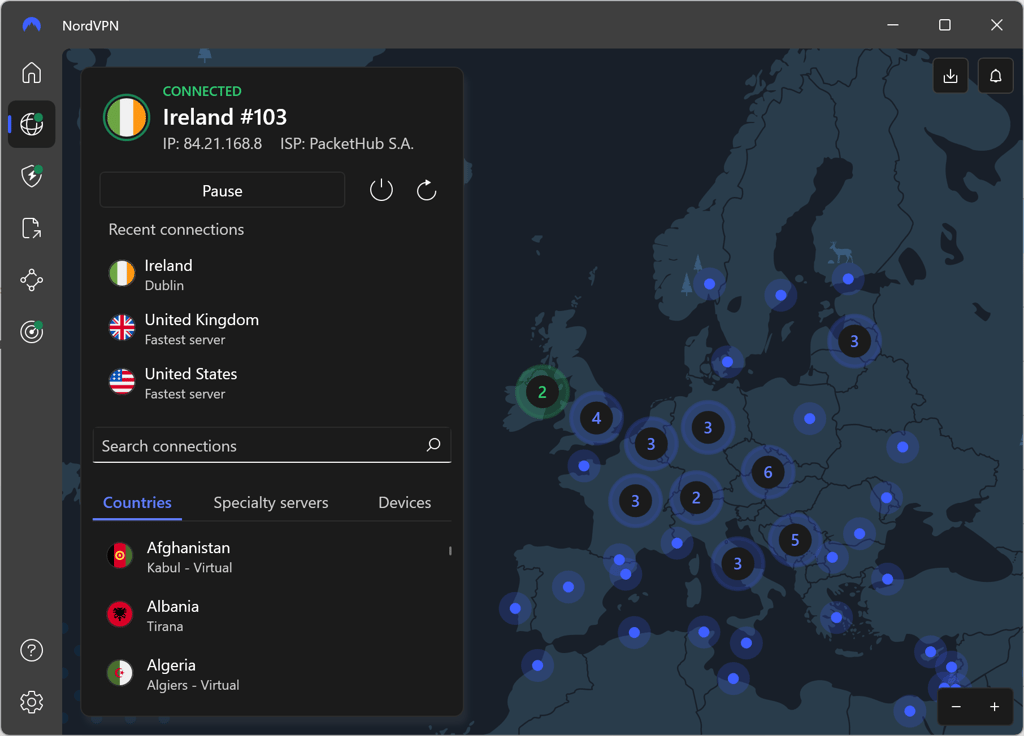Open notifications bell icon
Screen dimensions: 1024x736
(x=995, y=76)
